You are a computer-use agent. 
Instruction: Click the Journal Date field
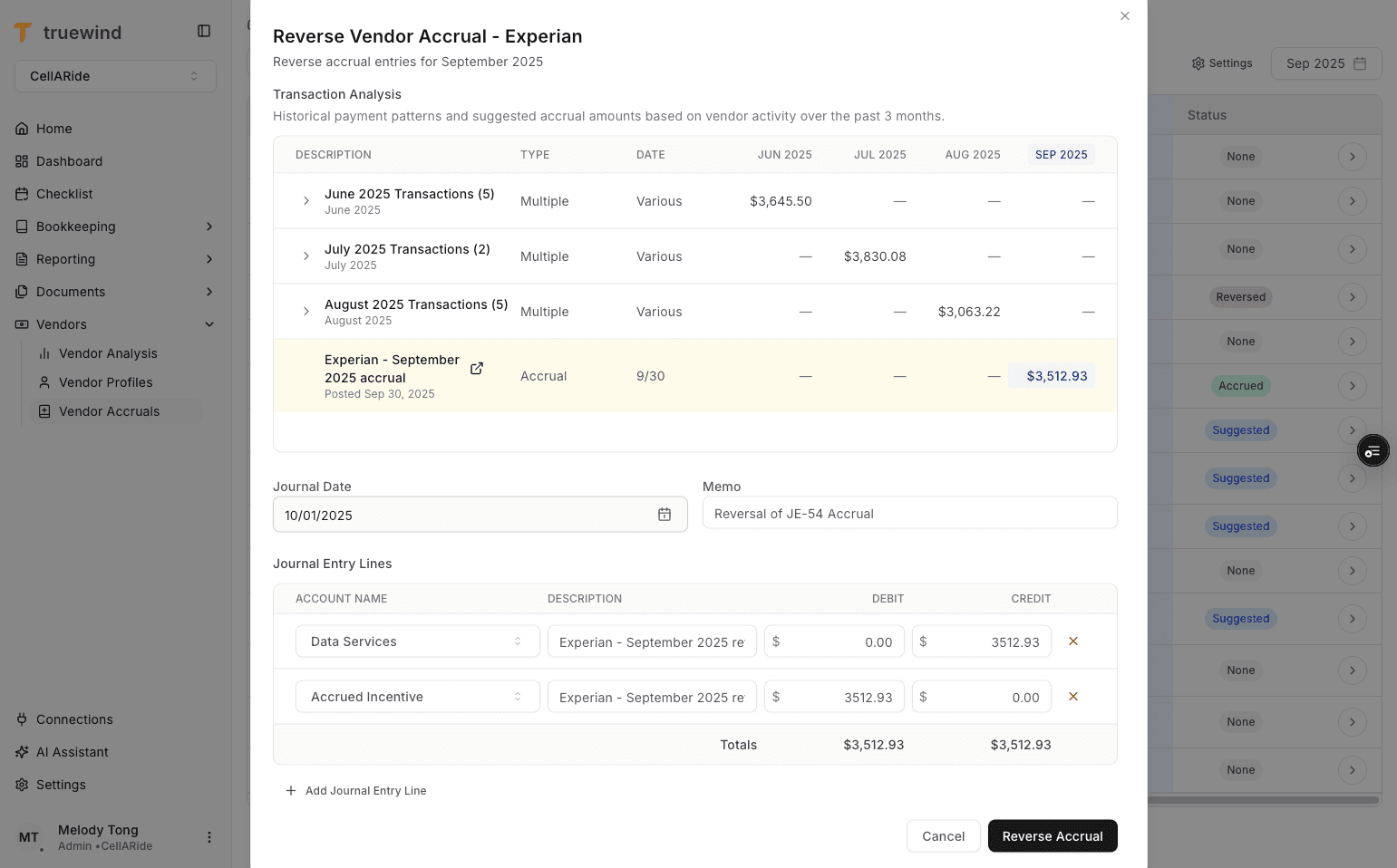(480, 515)
